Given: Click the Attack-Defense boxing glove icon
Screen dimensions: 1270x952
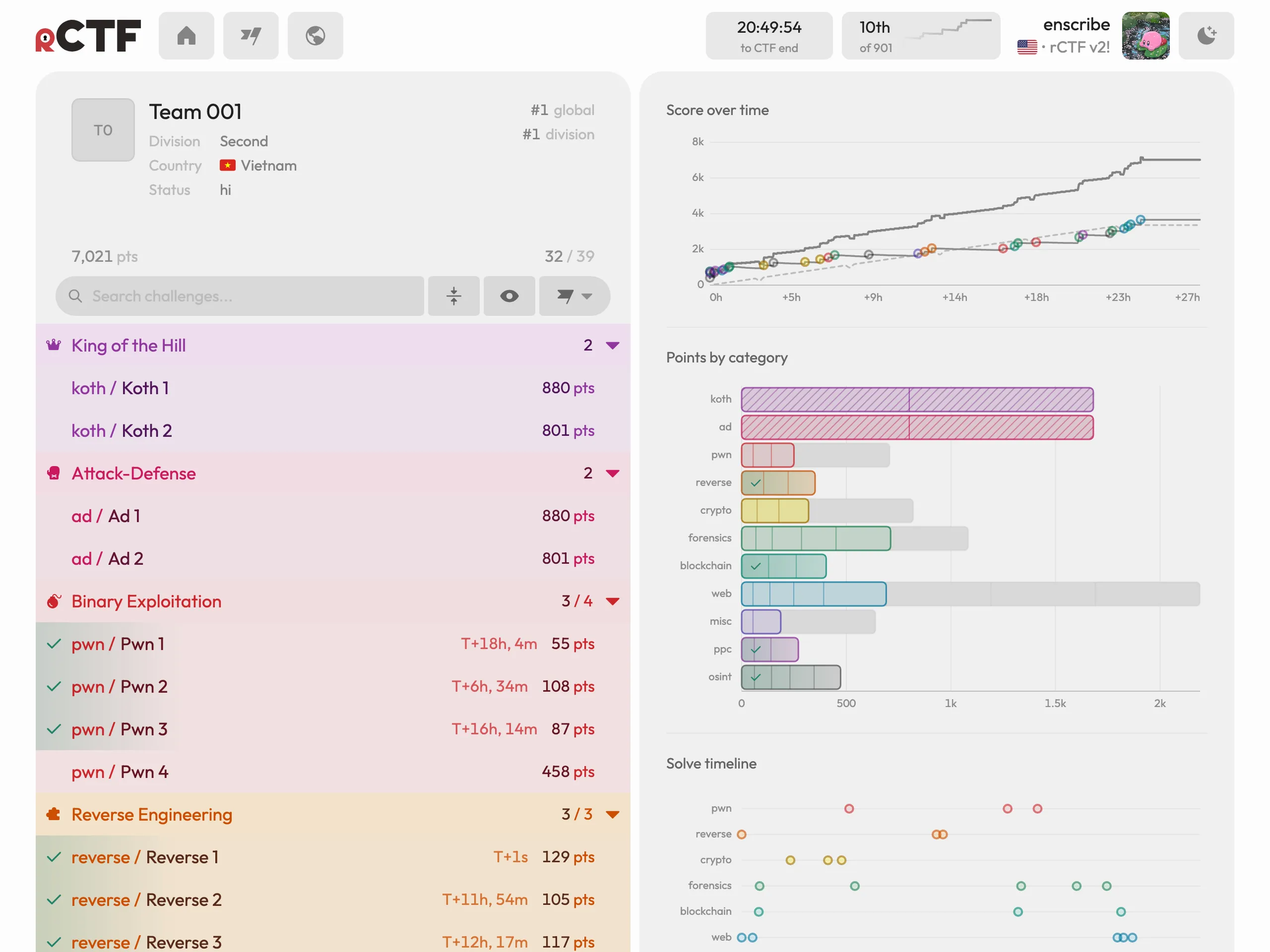Looking at the screenshot, I should click(54, 473).
